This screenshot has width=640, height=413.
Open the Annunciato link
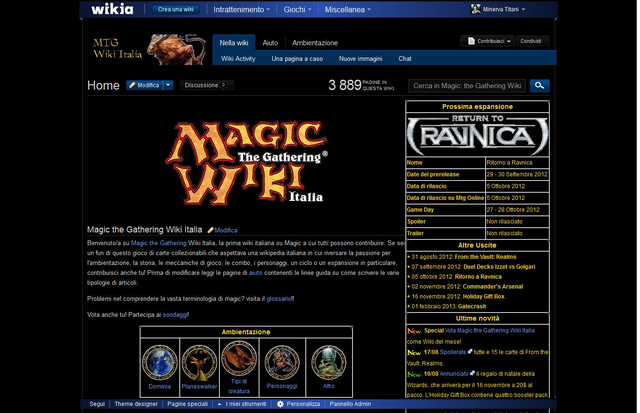(x=454, y=373)
